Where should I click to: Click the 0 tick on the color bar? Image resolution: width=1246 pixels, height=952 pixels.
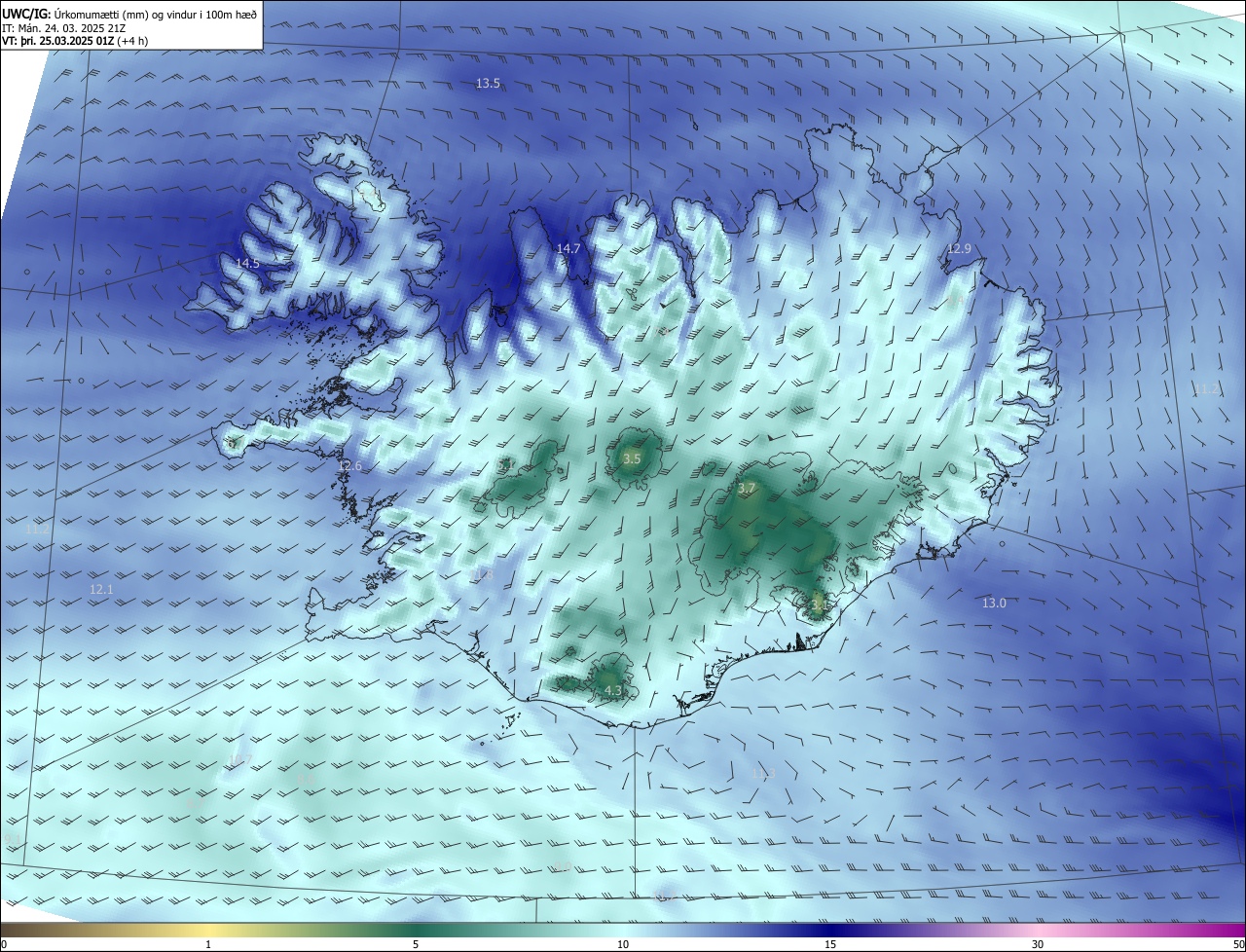point(4,944)
